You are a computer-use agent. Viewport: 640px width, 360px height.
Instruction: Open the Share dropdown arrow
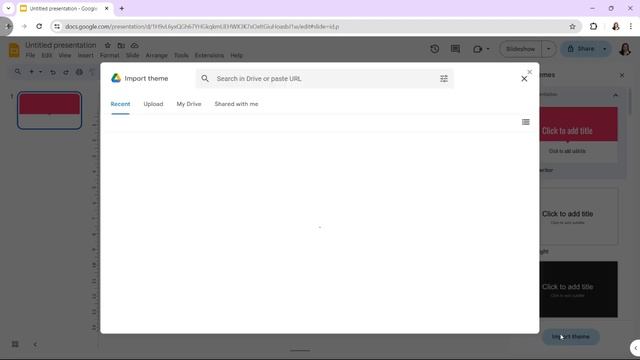pyautogui.click(x=604, y=49)
